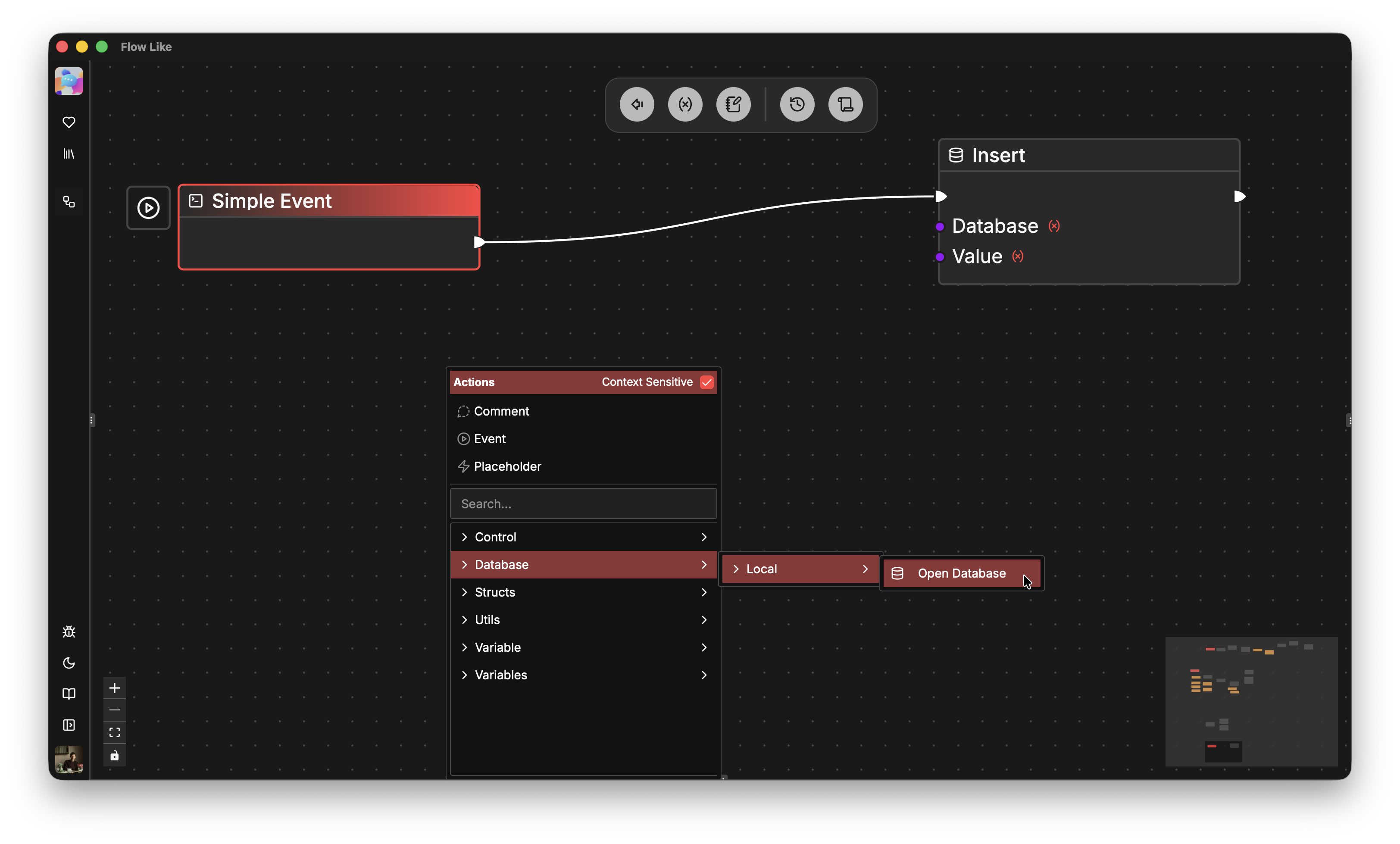Select Open Database from the Local submenu

point(961,573)
